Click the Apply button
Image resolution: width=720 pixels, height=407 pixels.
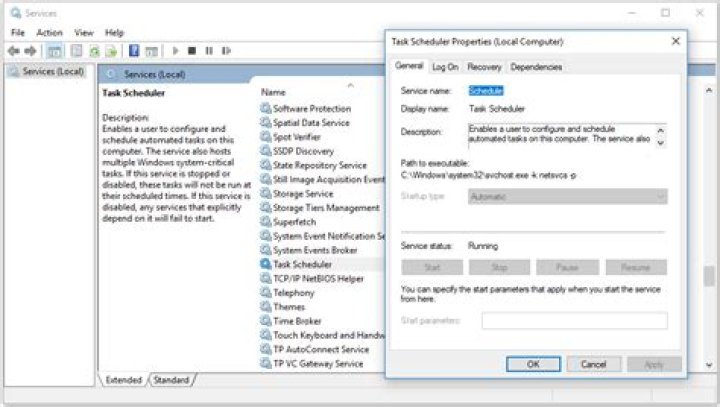654,364
